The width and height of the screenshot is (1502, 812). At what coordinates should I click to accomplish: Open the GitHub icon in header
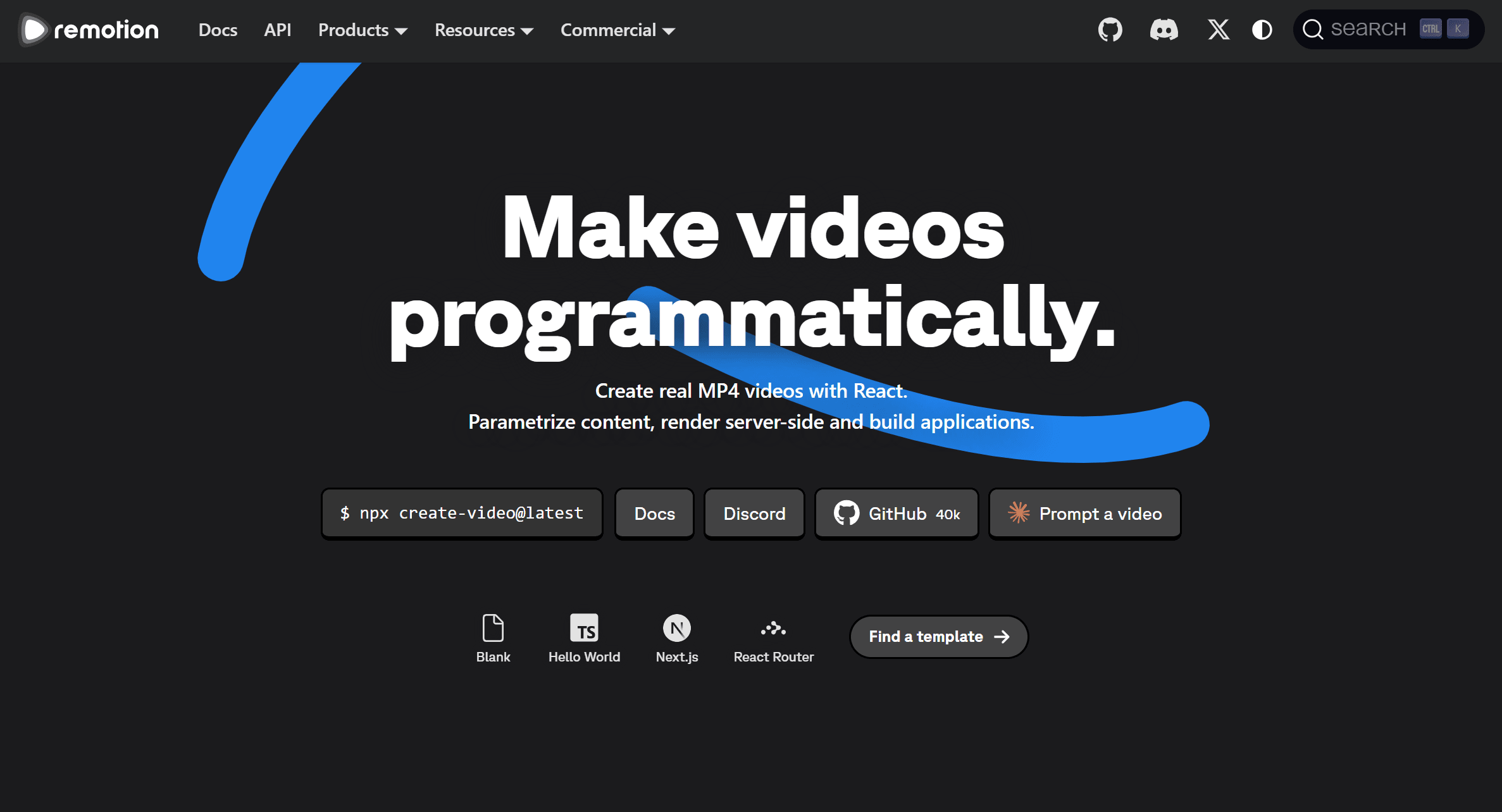click(1110, 30)
